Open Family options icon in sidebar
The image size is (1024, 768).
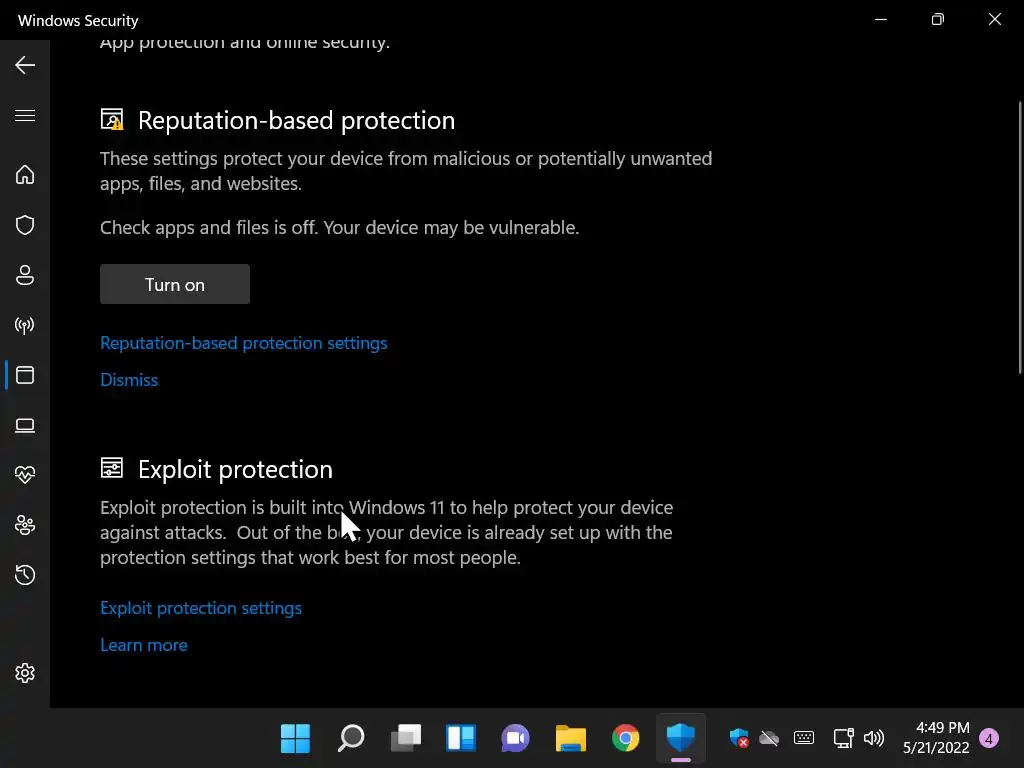(x=25, y=525)
